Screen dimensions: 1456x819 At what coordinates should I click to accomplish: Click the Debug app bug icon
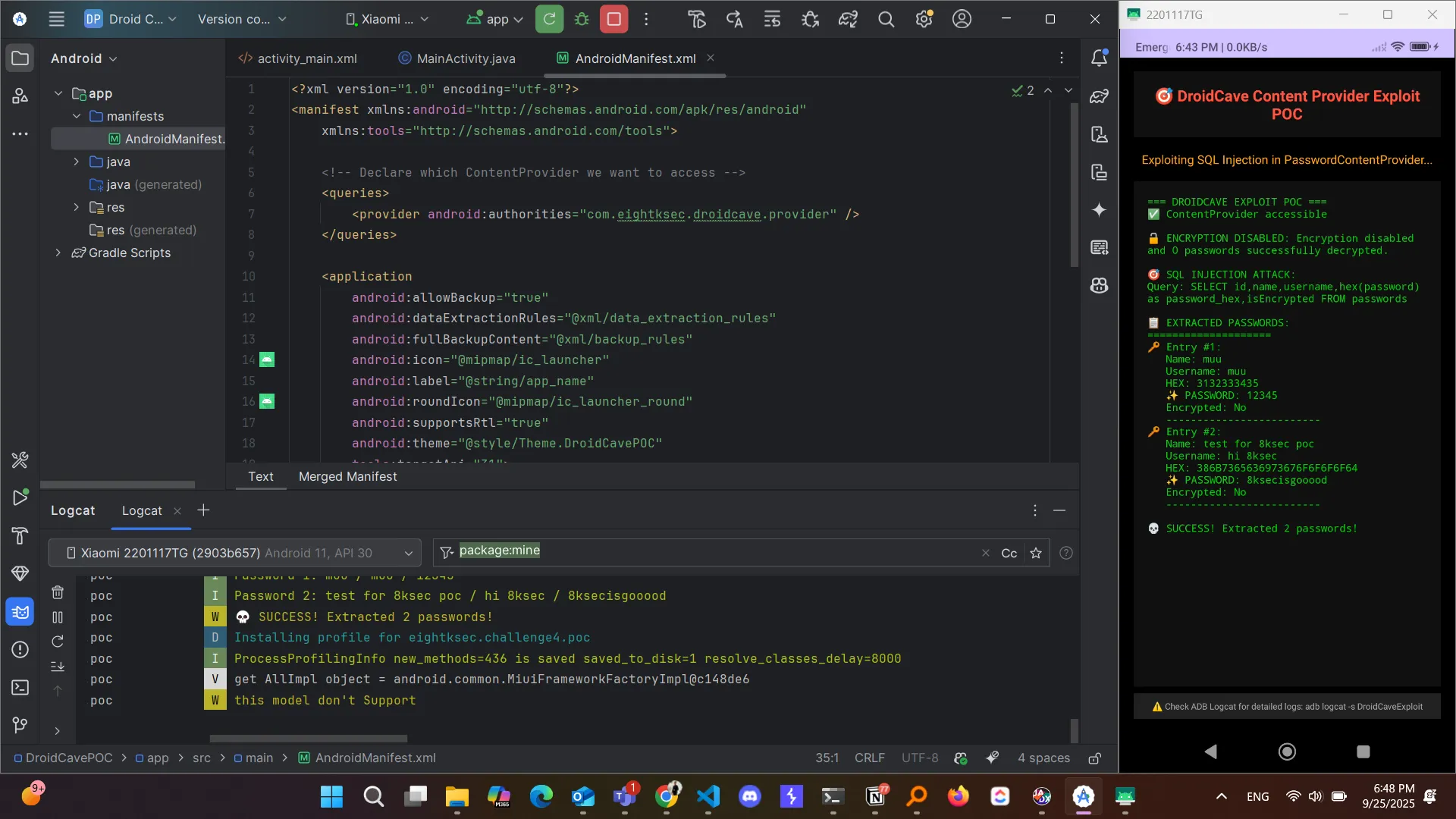[582, 19]
